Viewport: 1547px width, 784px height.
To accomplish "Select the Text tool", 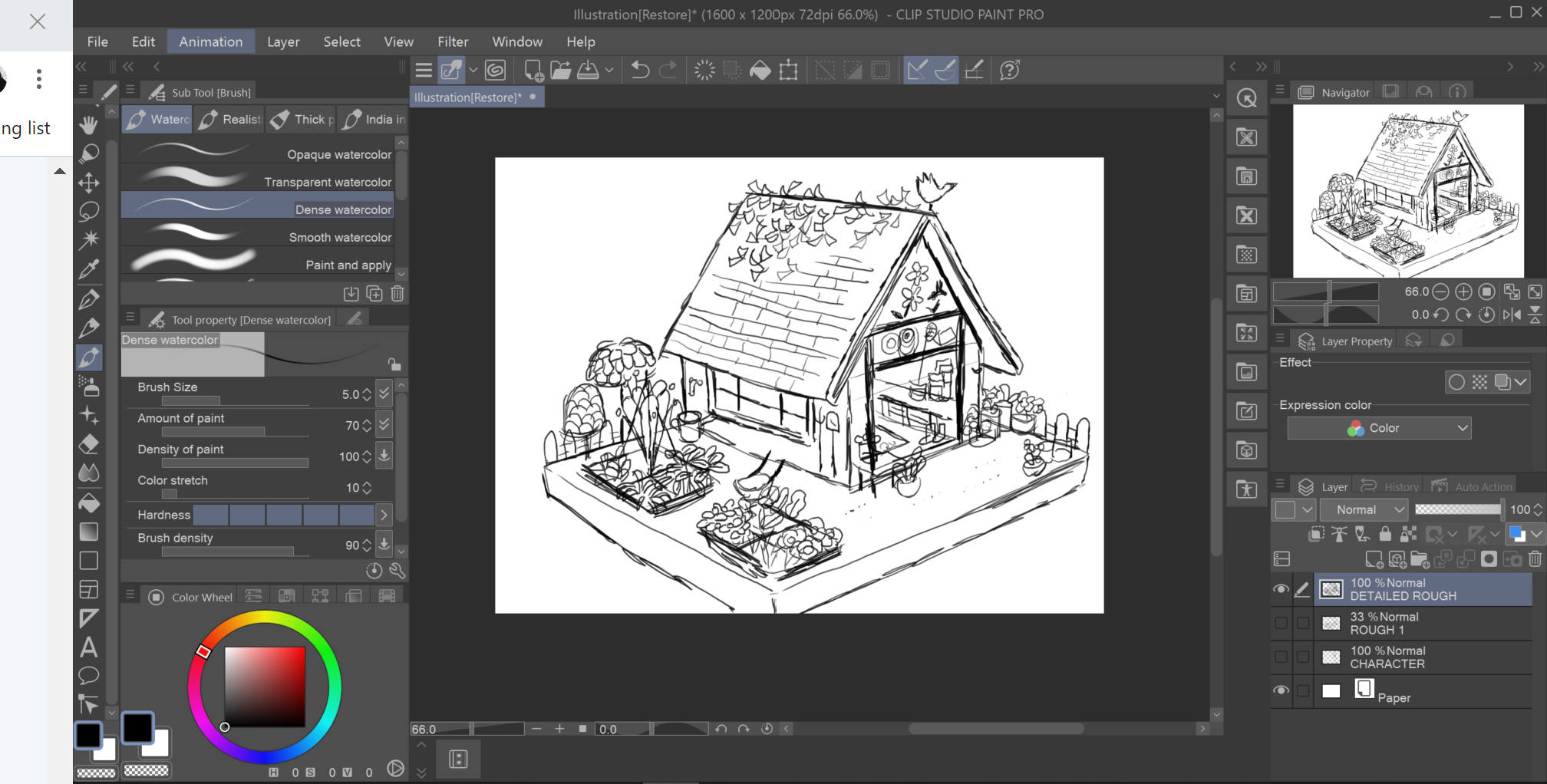I will tap(89, 647).
